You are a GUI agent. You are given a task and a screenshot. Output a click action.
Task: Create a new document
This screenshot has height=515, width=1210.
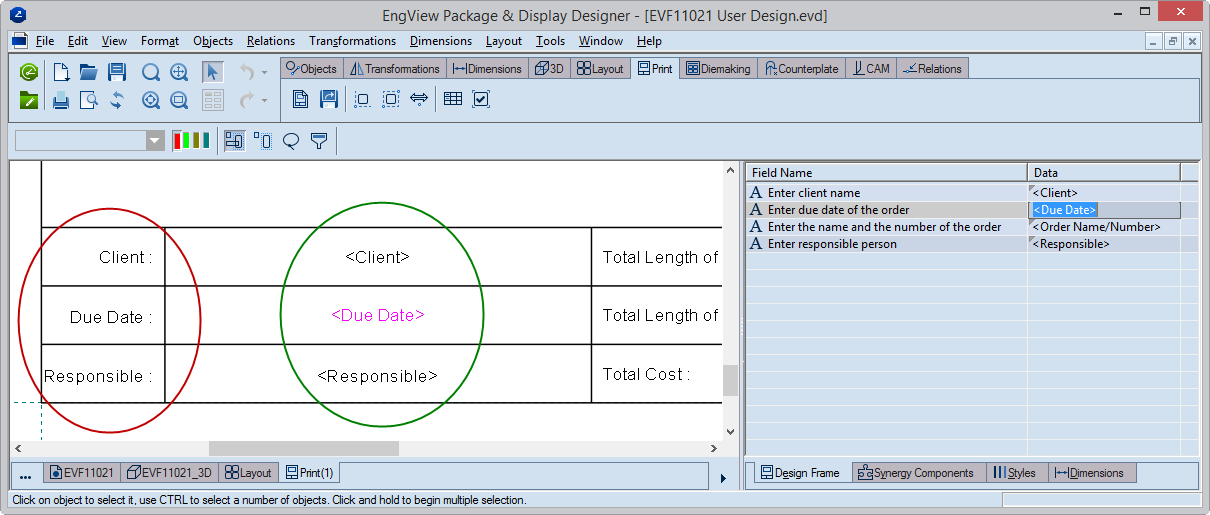[x=61, y=72]
